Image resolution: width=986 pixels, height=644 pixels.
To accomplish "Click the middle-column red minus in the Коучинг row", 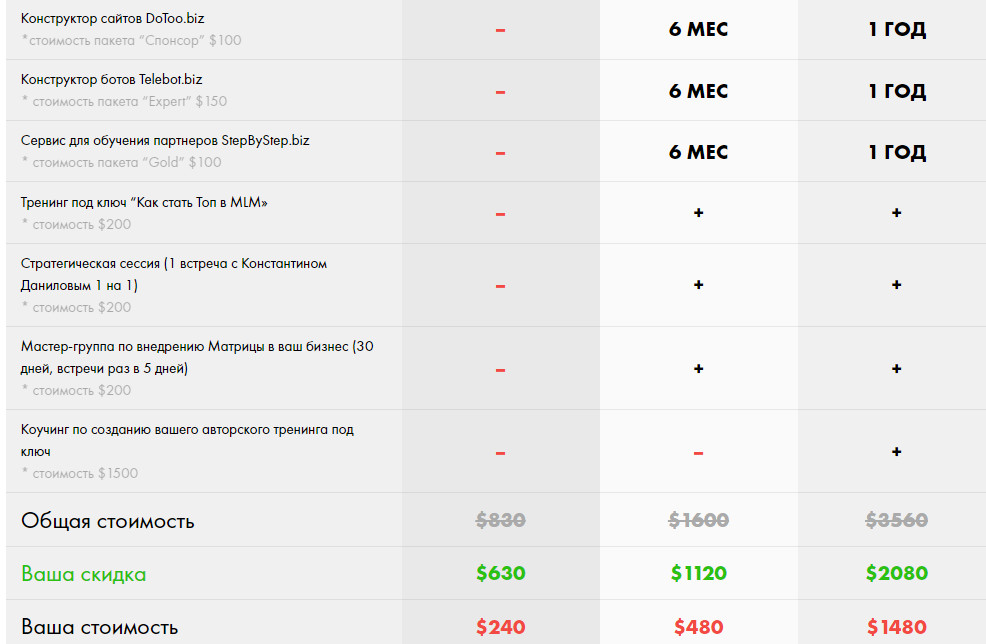I will coord(698,453).
